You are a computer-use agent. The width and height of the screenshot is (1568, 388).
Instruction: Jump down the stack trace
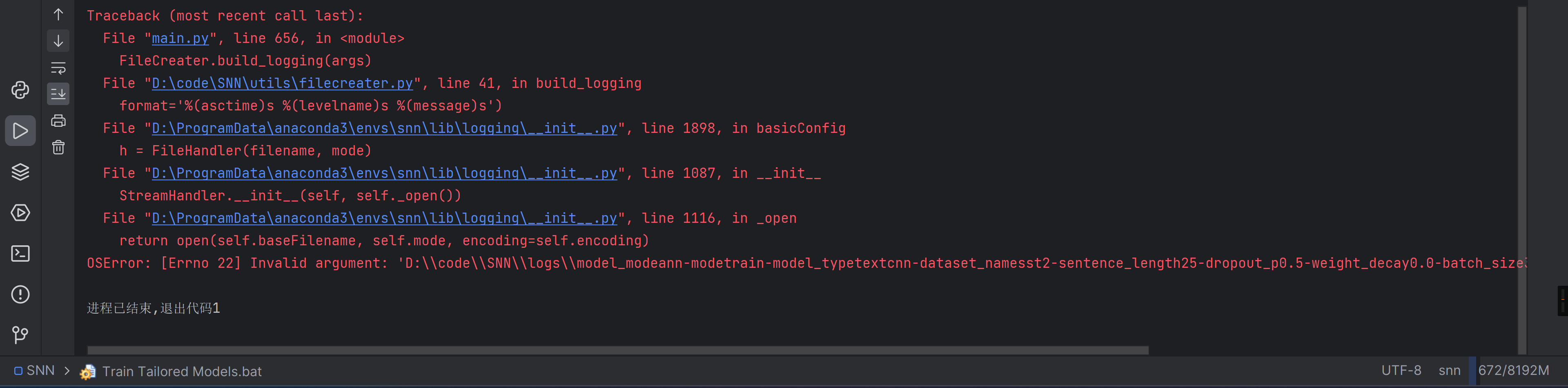tap(58, 41)
